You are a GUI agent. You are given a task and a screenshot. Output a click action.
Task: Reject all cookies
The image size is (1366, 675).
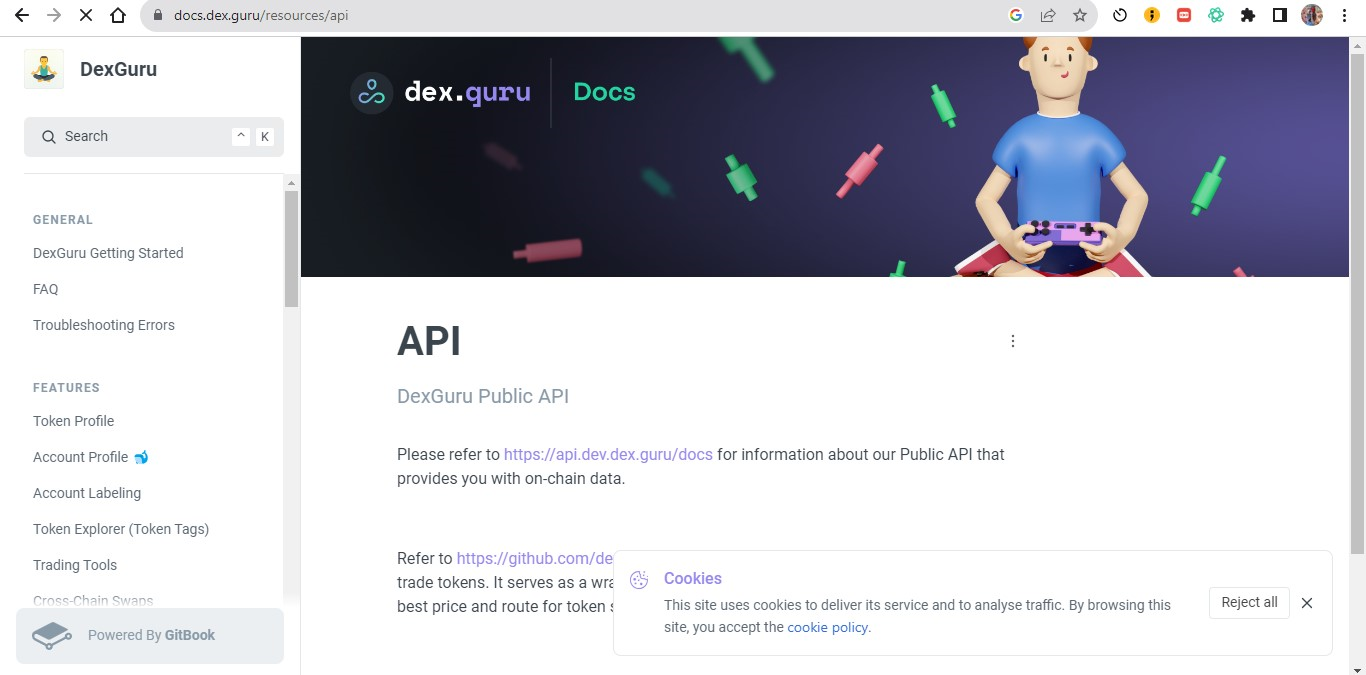(x=1249, y=602)
